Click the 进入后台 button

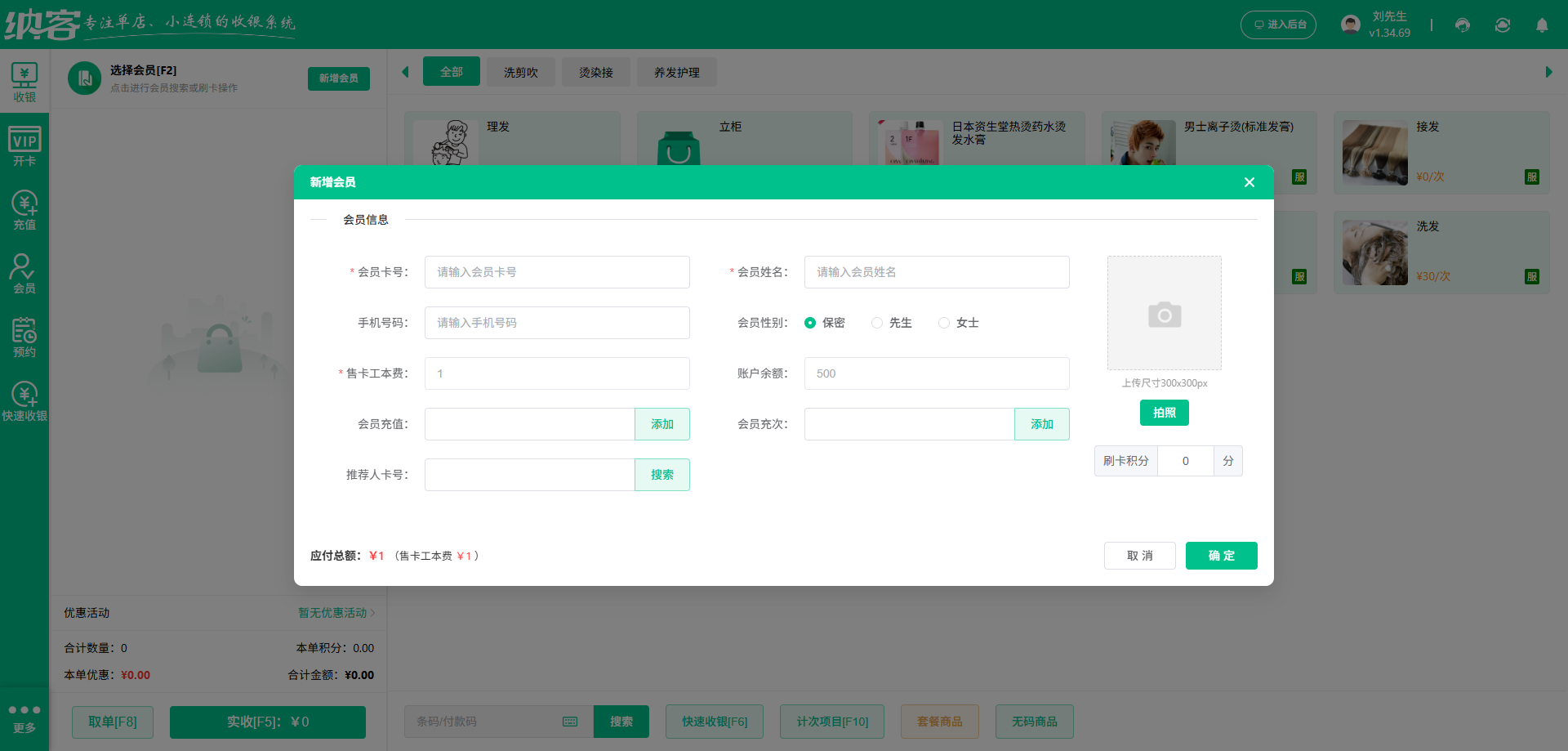[x=1279, y=25]
